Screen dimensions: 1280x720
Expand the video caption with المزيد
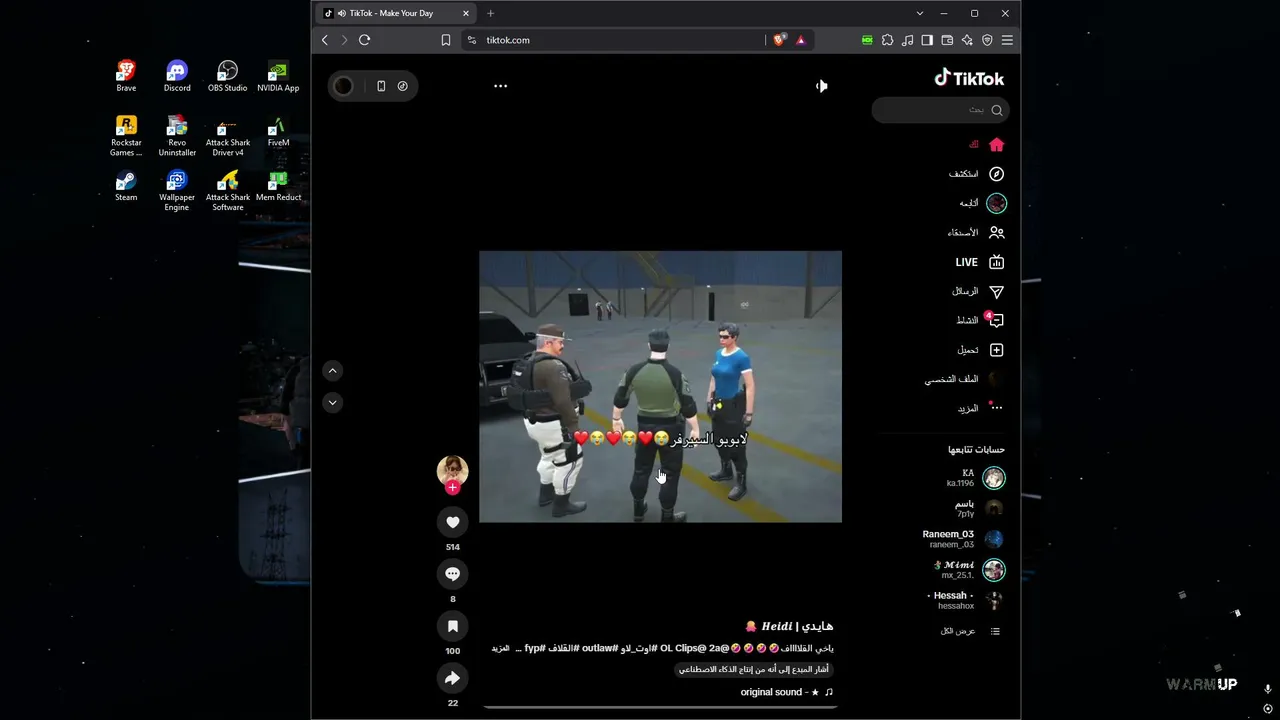(x=500, y=648)
